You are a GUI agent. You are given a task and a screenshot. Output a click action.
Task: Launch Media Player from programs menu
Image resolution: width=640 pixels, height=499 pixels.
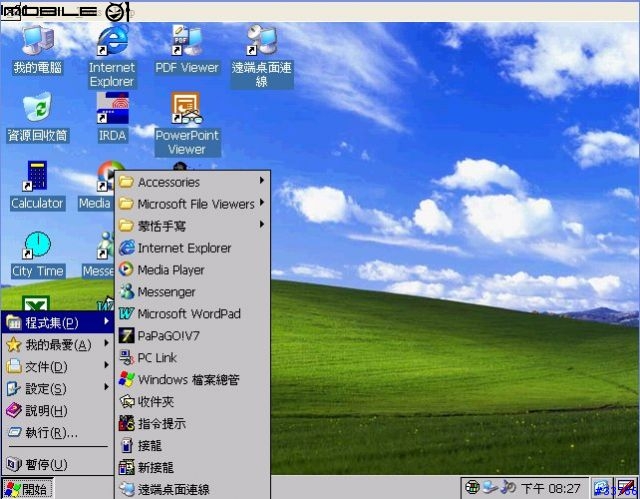(192, 270)
